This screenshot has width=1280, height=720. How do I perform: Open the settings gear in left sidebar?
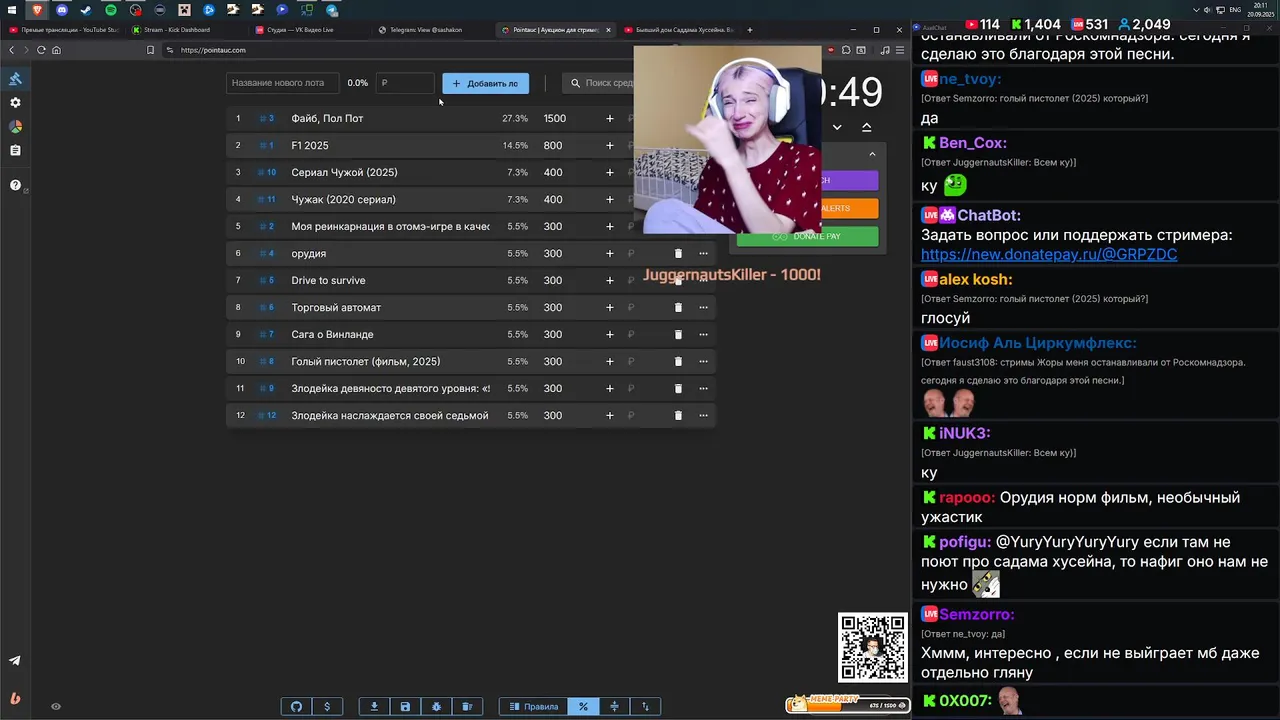pyautogui.click(x=15, y=103)
